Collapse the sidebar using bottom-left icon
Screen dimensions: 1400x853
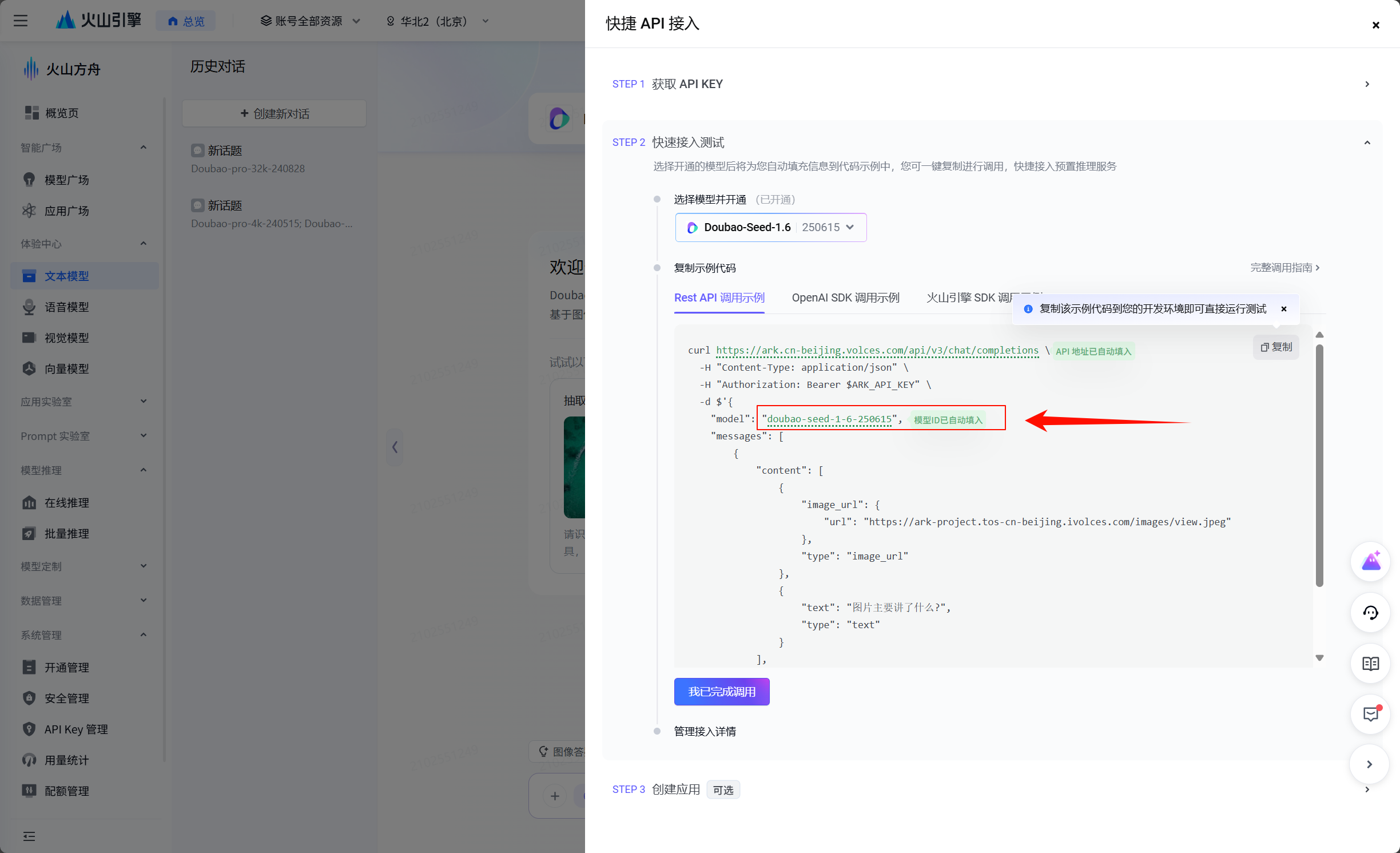tap(29, 836)
